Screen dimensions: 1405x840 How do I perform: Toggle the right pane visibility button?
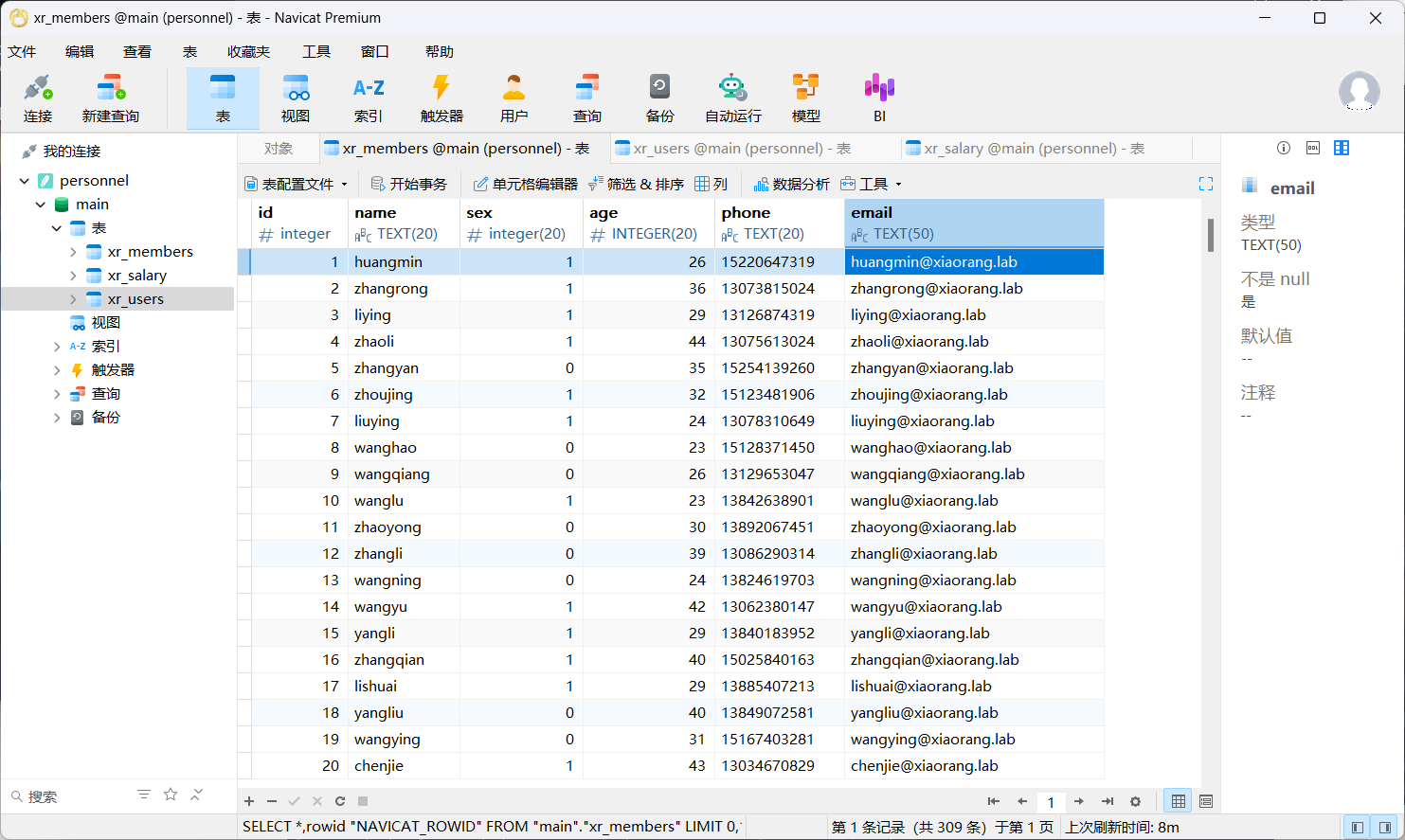tap(1385, 827)
